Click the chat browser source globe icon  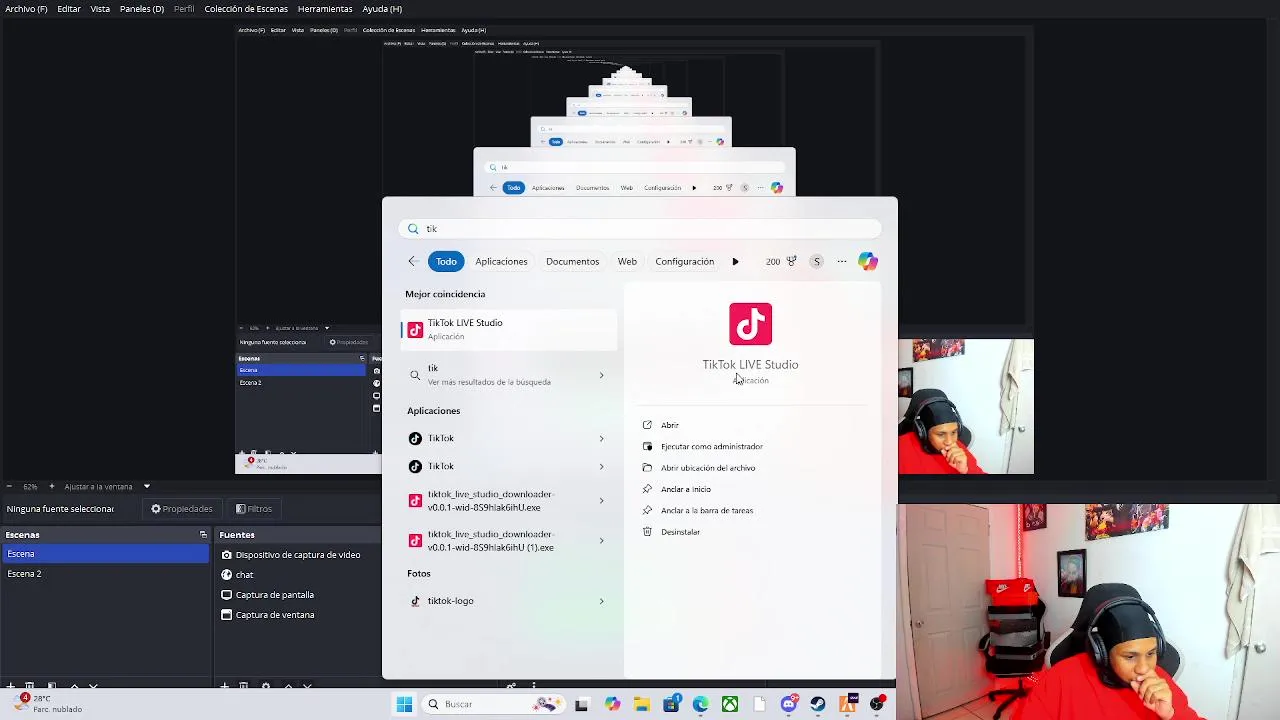click(227, 574)
